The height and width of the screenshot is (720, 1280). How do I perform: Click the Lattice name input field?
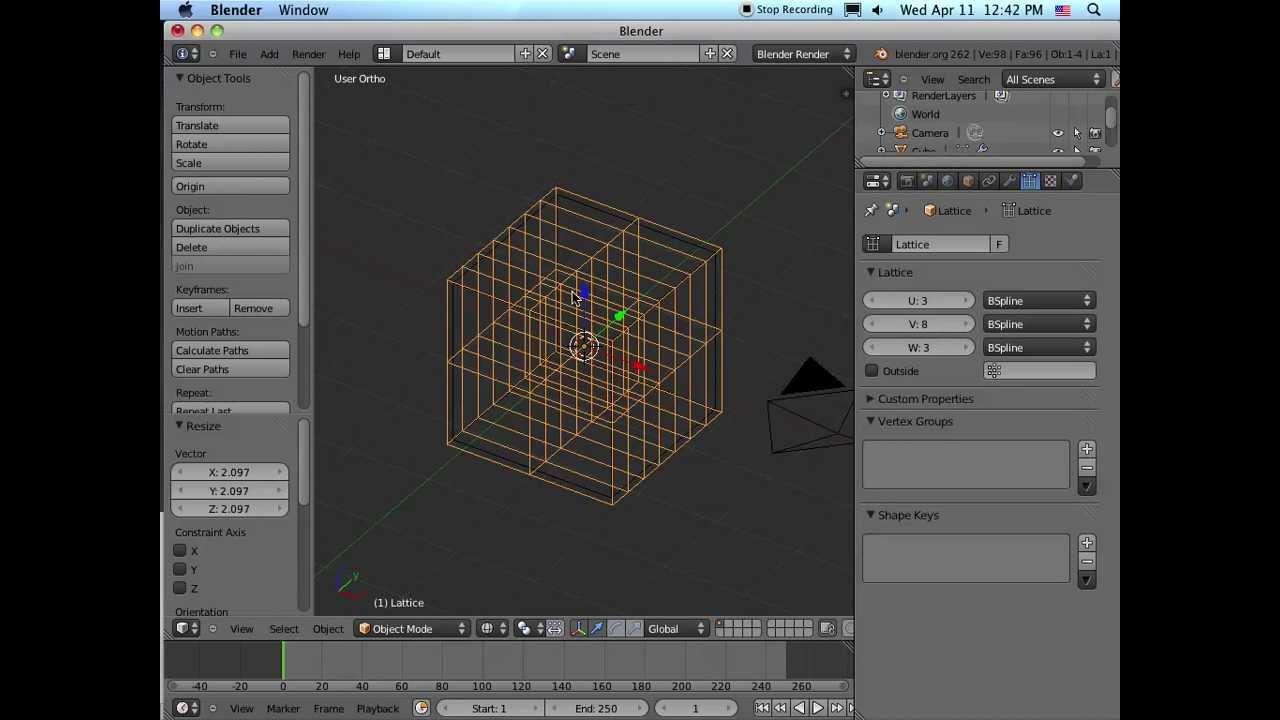[938, 245]
